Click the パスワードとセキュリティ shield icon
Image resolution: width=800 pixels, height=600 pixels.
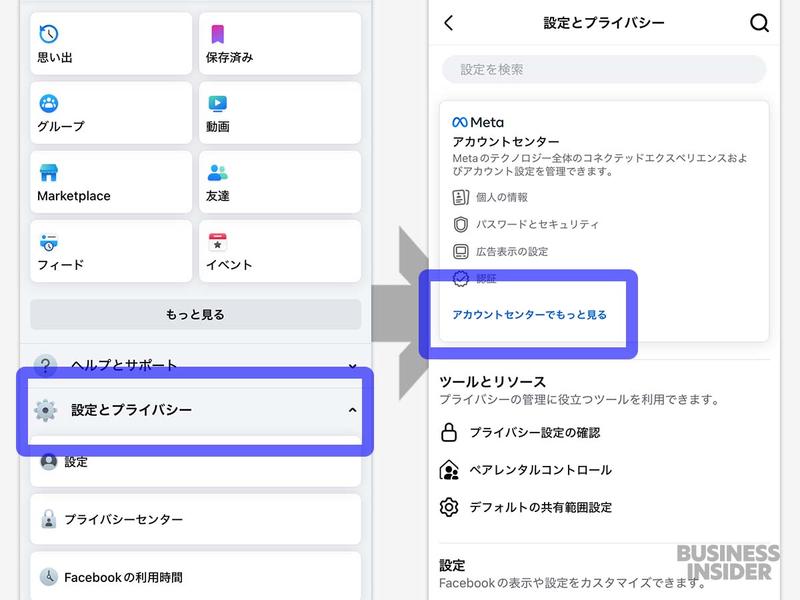coord(460,224)
